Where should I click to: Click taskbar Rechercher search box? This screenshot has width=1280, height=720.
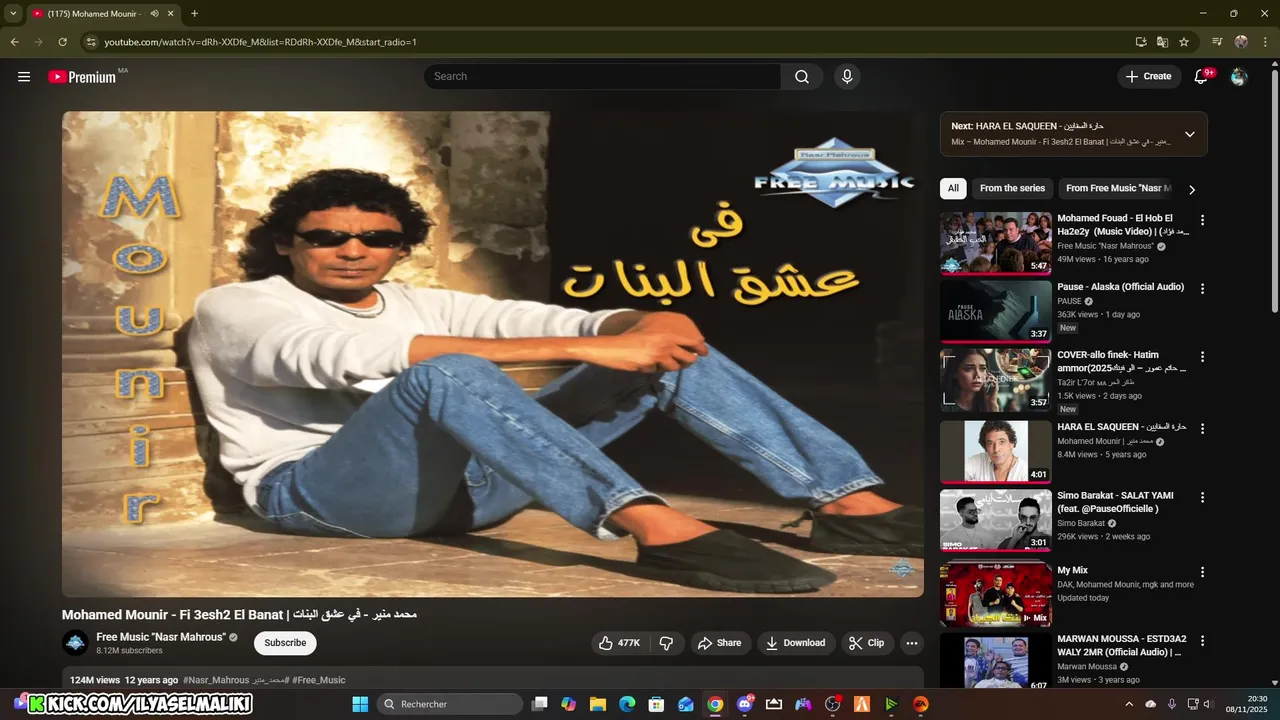point(451,704)
